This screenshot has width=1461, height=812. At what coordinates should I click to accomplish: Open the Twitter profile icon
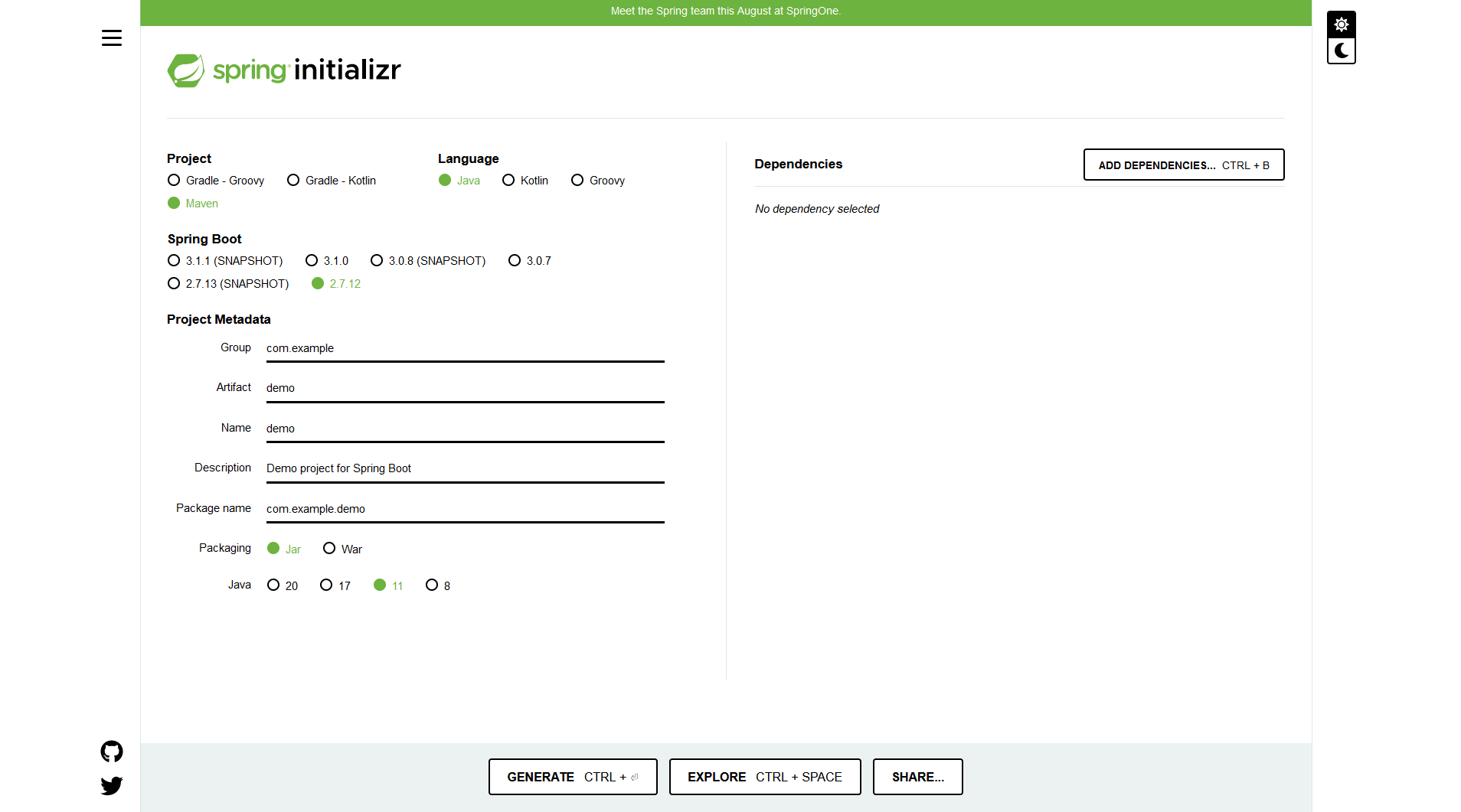(112, 786)
